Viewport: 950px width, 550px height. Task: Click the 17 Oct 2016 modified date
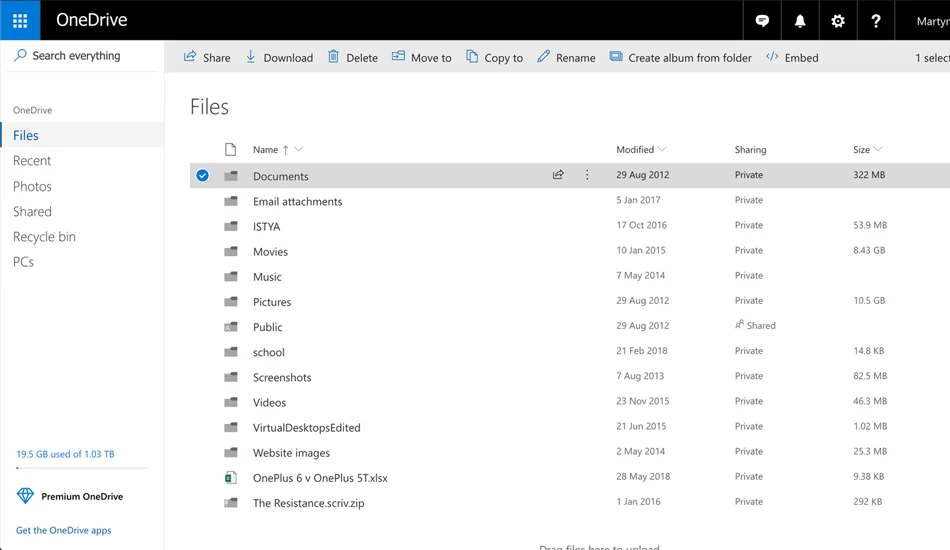(641, 225)
